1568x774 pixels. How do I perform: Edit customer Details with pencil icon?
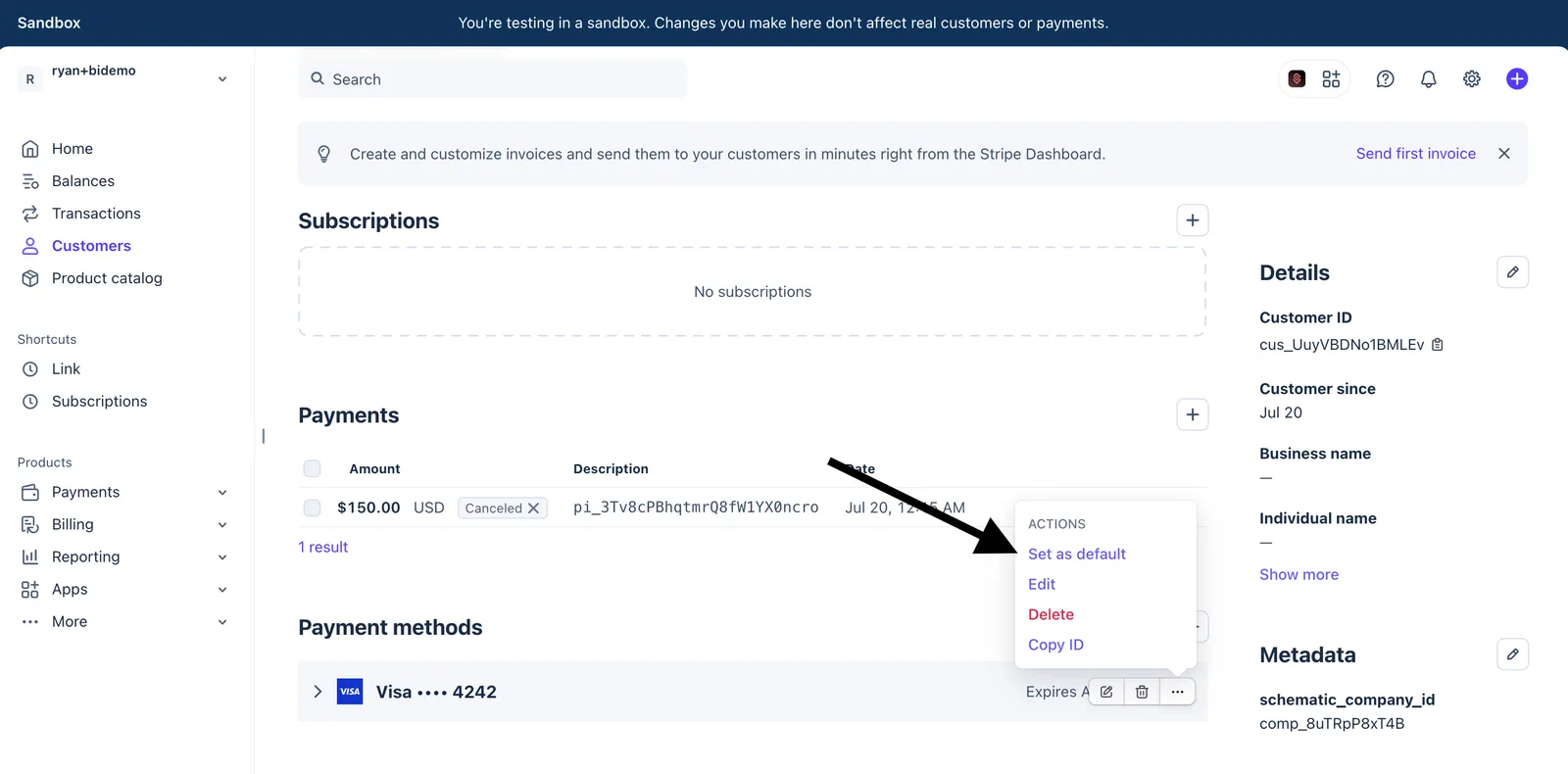pos(1513,272)
